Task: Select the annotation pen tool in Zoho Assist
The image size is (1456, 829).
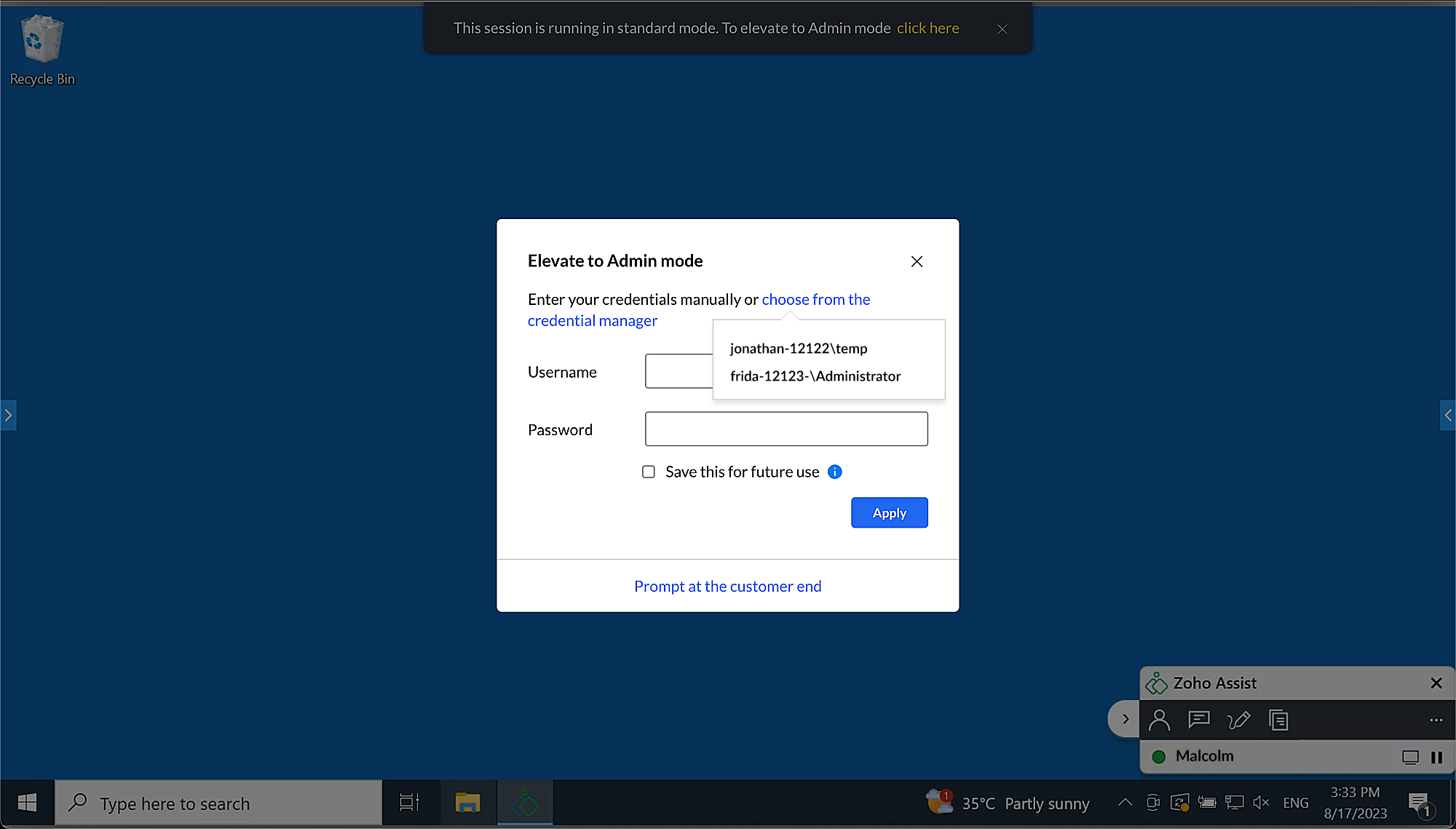Action: 1238,720
